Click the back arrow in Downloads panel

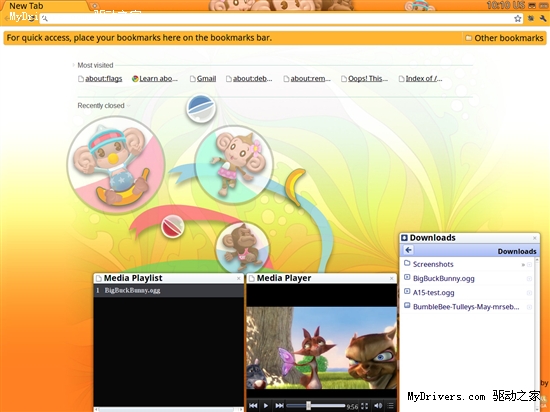point(408,250)
